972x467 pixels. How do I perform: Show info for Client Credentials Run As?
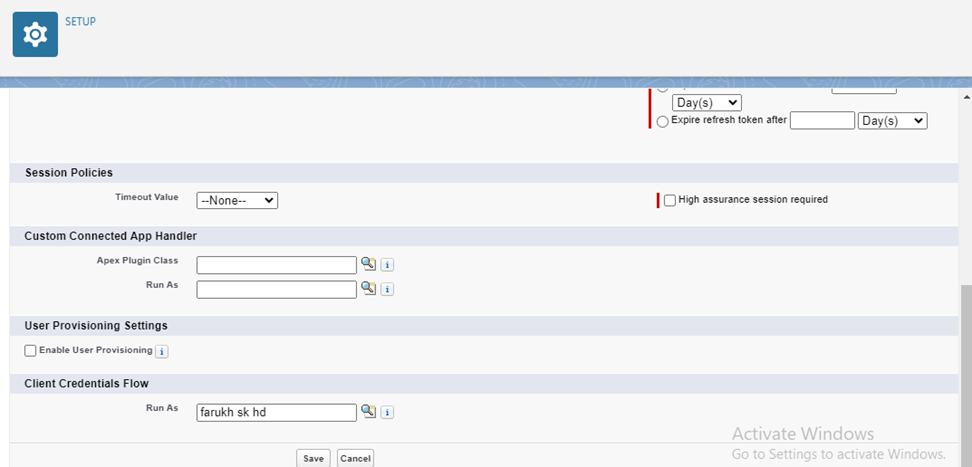point(387,412)
